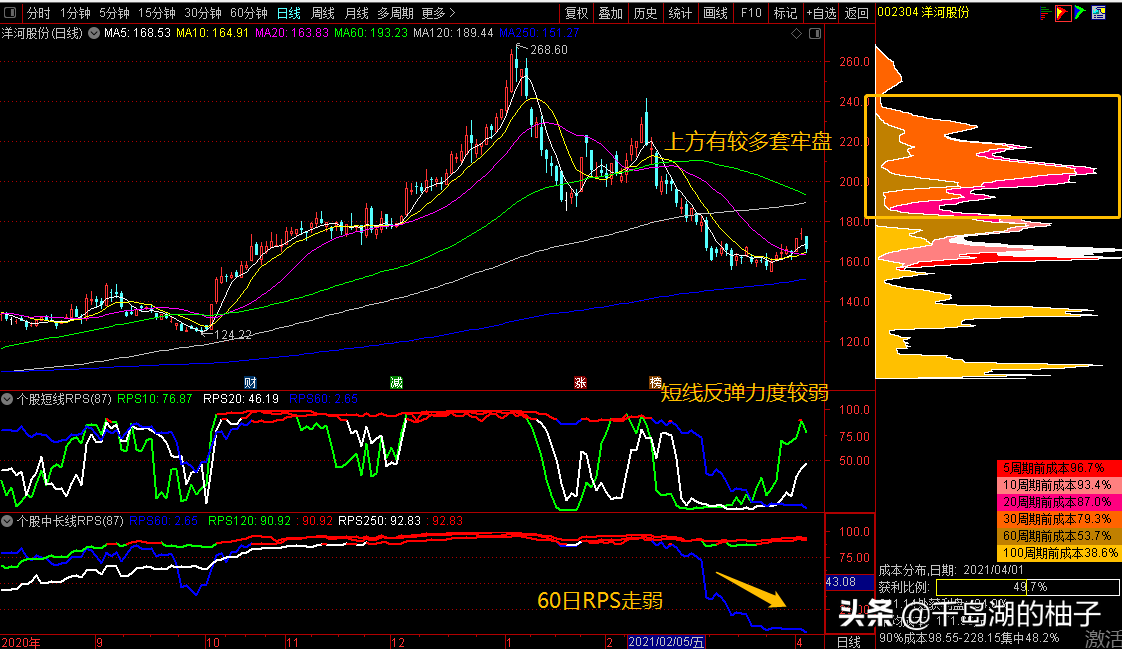Screen dimensions: 1122x649
Task: Expand the 更多 periods menu
Action: click(x=439, y=13)
